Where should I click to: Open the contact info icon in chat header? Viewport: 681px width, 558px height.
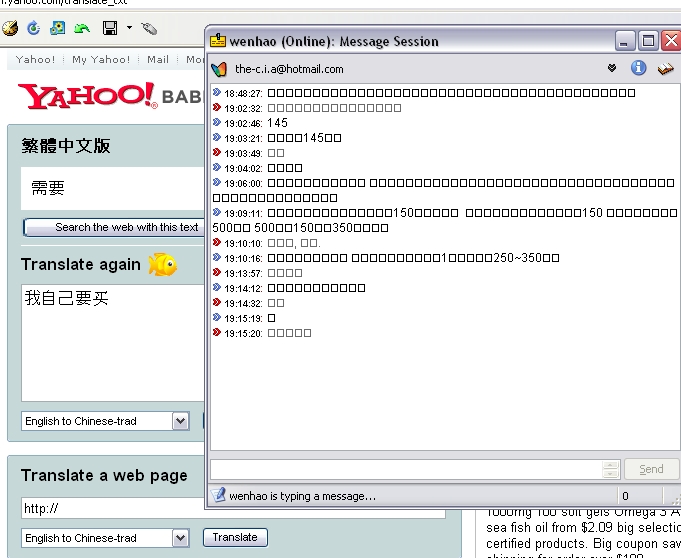point(638,68)
